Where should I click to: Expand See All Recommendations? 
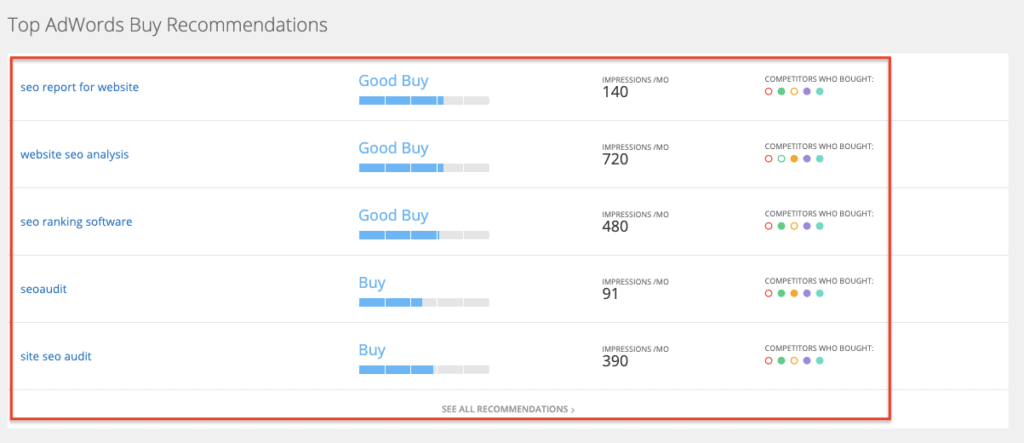click(508, 409)
